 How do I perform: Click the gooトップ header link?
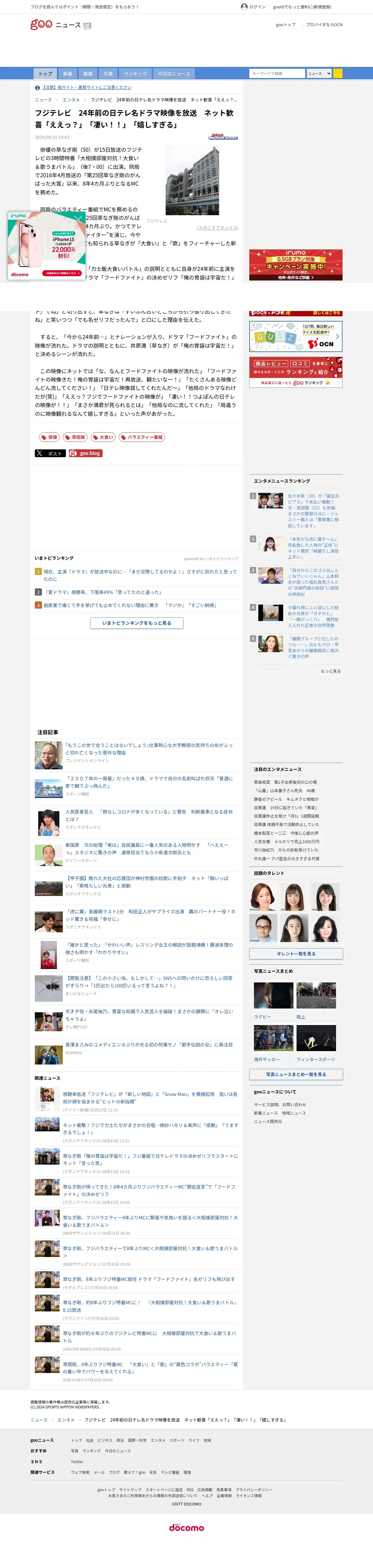(x=285, y=25)
